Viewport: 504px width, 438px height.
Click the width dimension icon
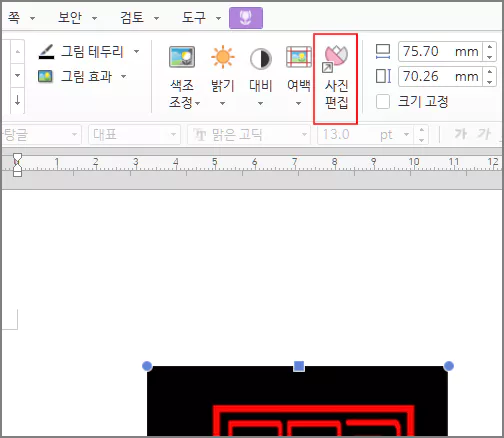pyautogui.click(x=383, y=52)
